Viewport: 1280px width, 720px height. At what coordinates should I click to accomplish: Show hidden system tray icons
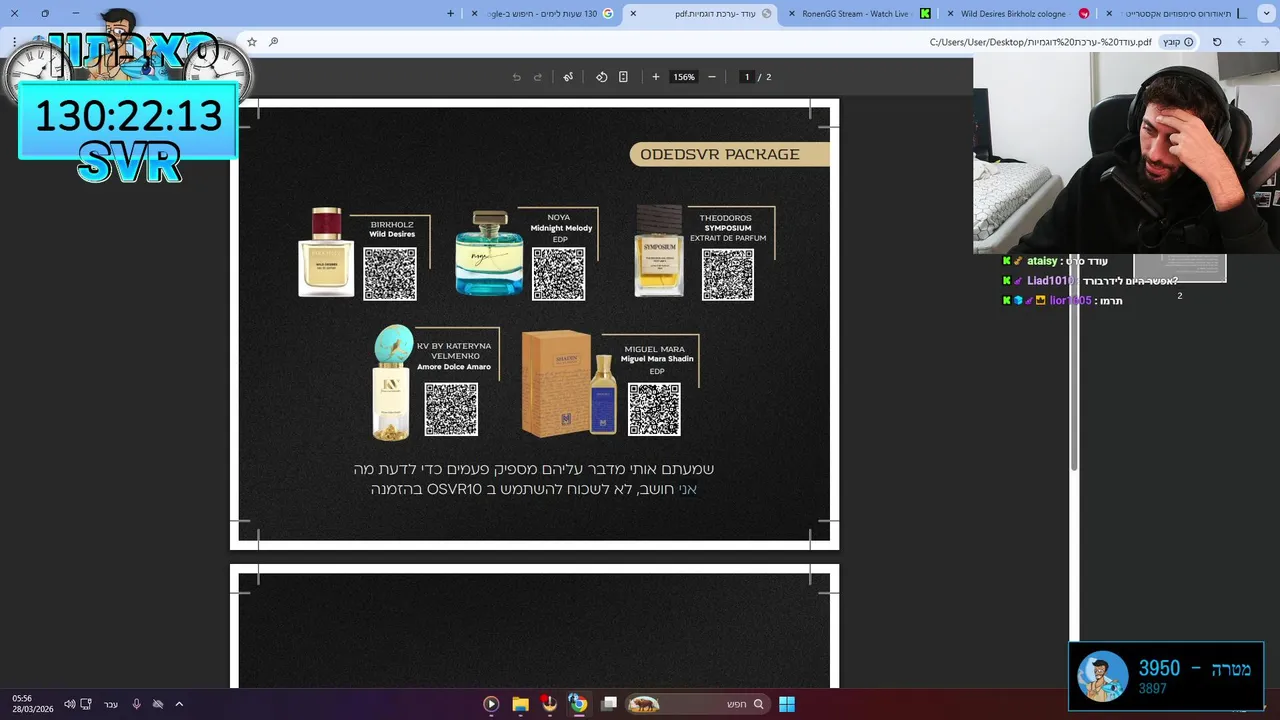click(x=179, y=704)
